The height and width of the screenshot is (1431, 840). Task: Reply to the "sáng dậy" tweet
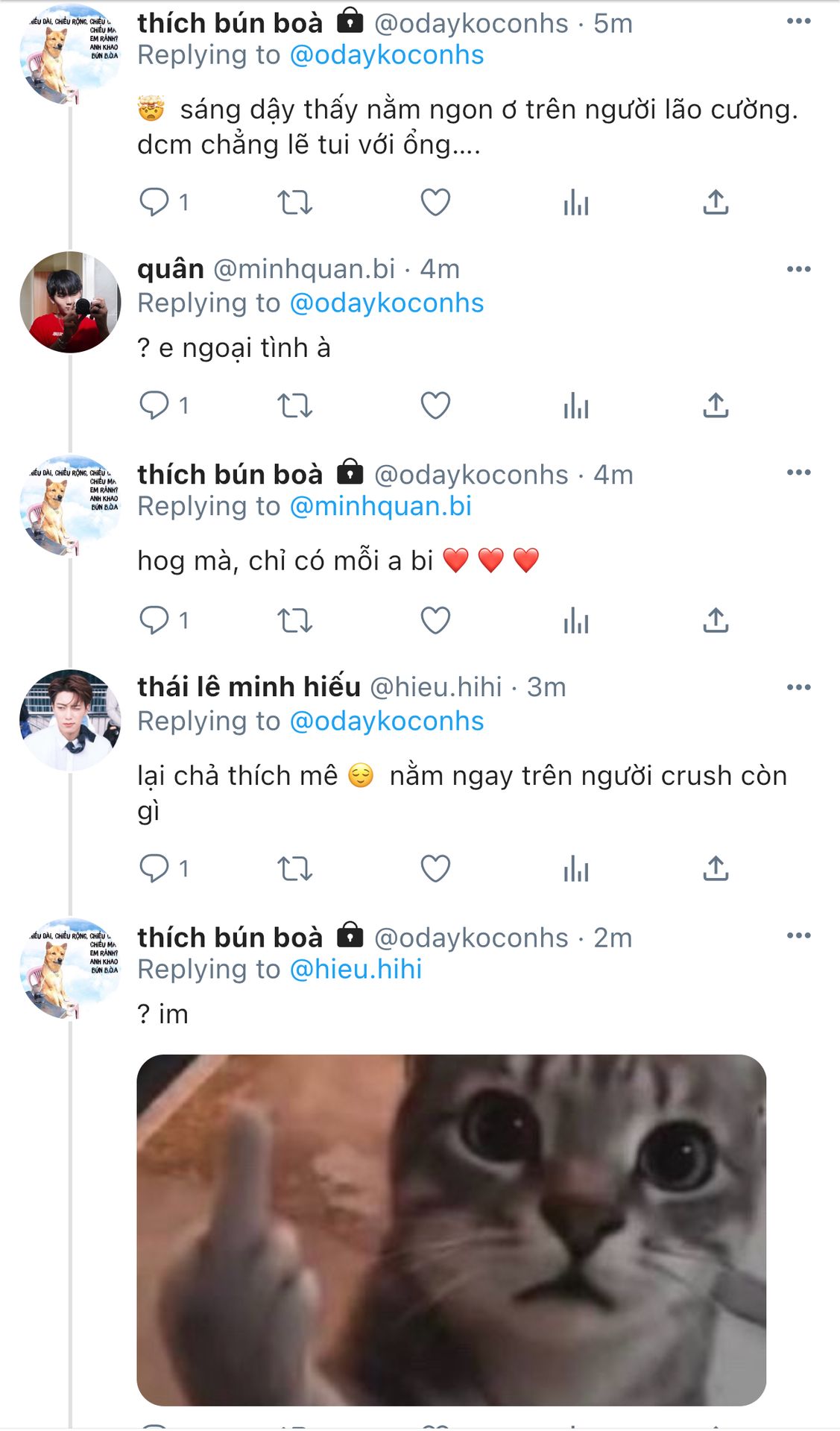coord(154,202)
